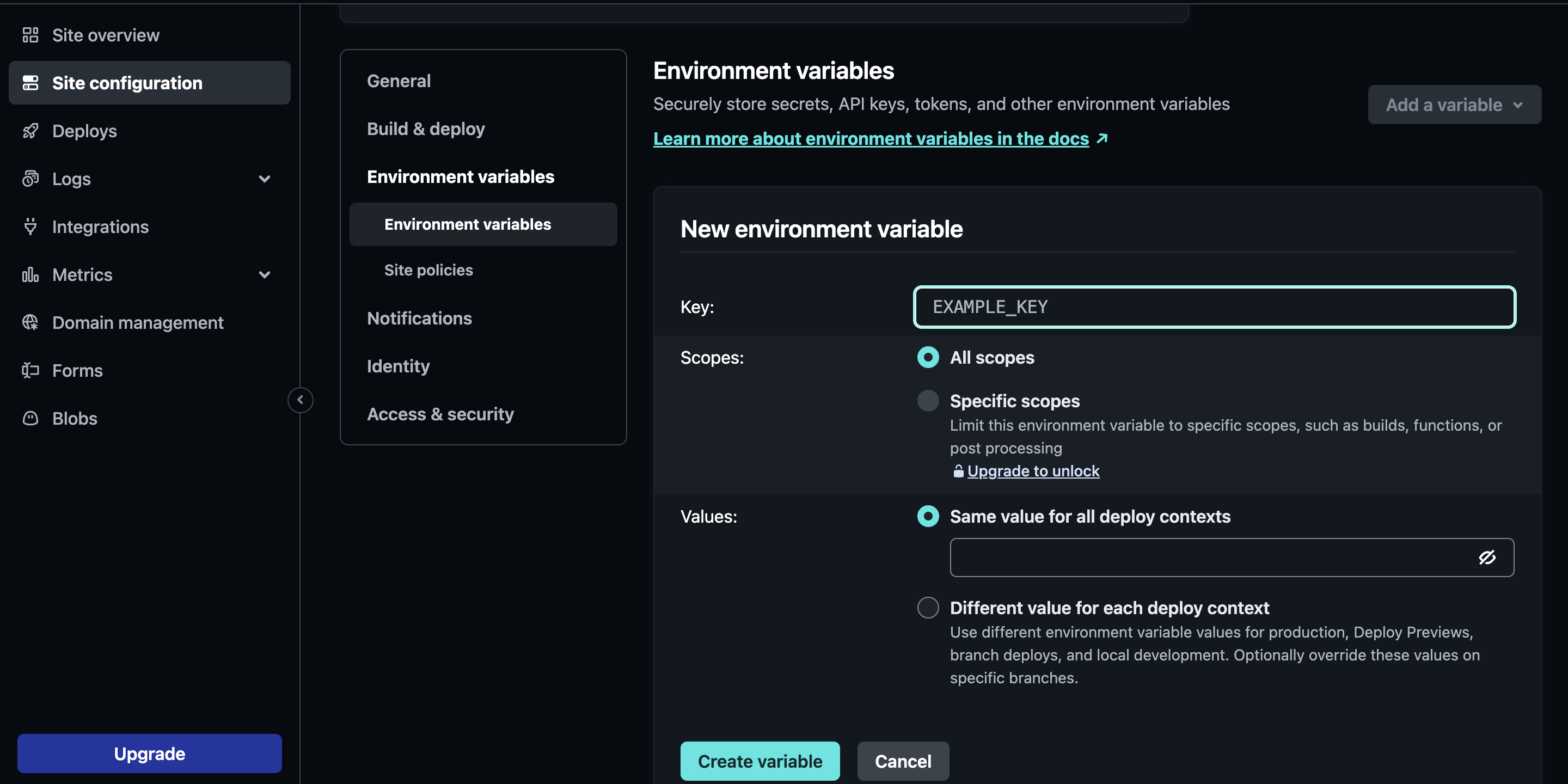Click the Metrics bar chart icon
The width and height of the screenshot is (1568, 784).
click(x=30, y=274)
